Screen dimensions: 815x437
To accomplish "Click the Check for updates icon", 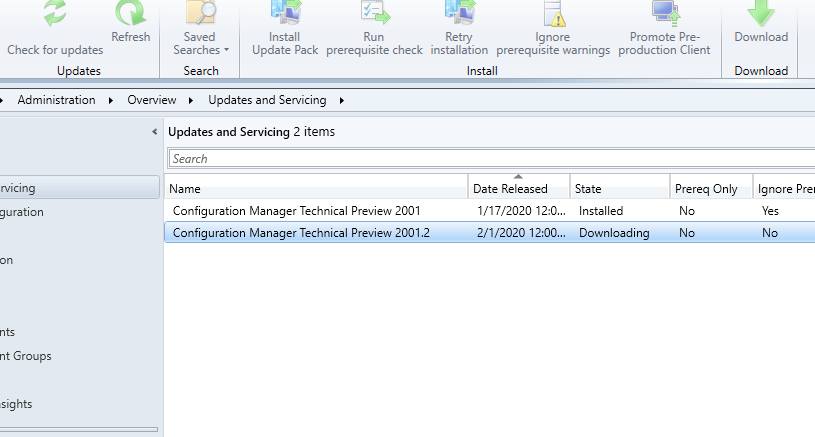I will click(55, 13).
